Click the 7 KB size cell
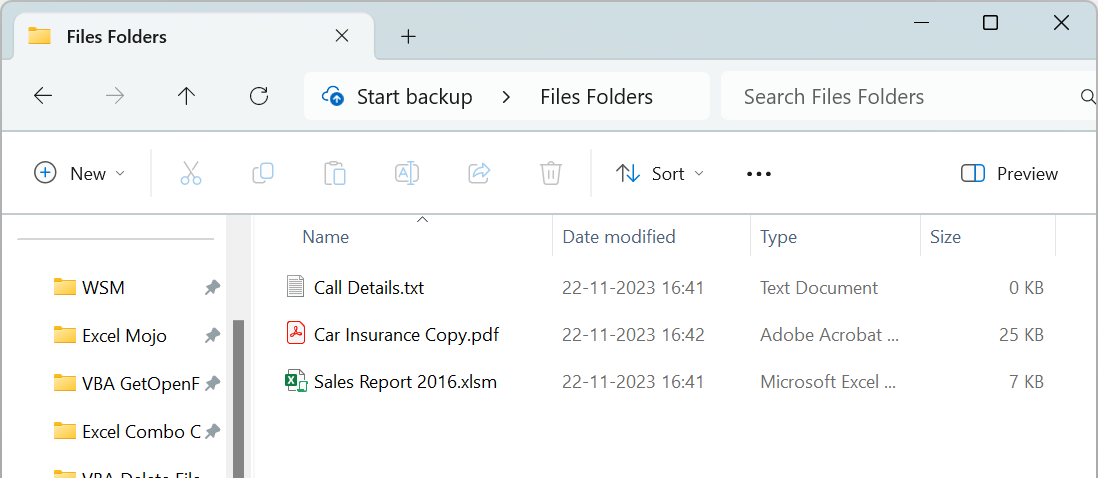1098x478 pixels. coord(1026,382)
